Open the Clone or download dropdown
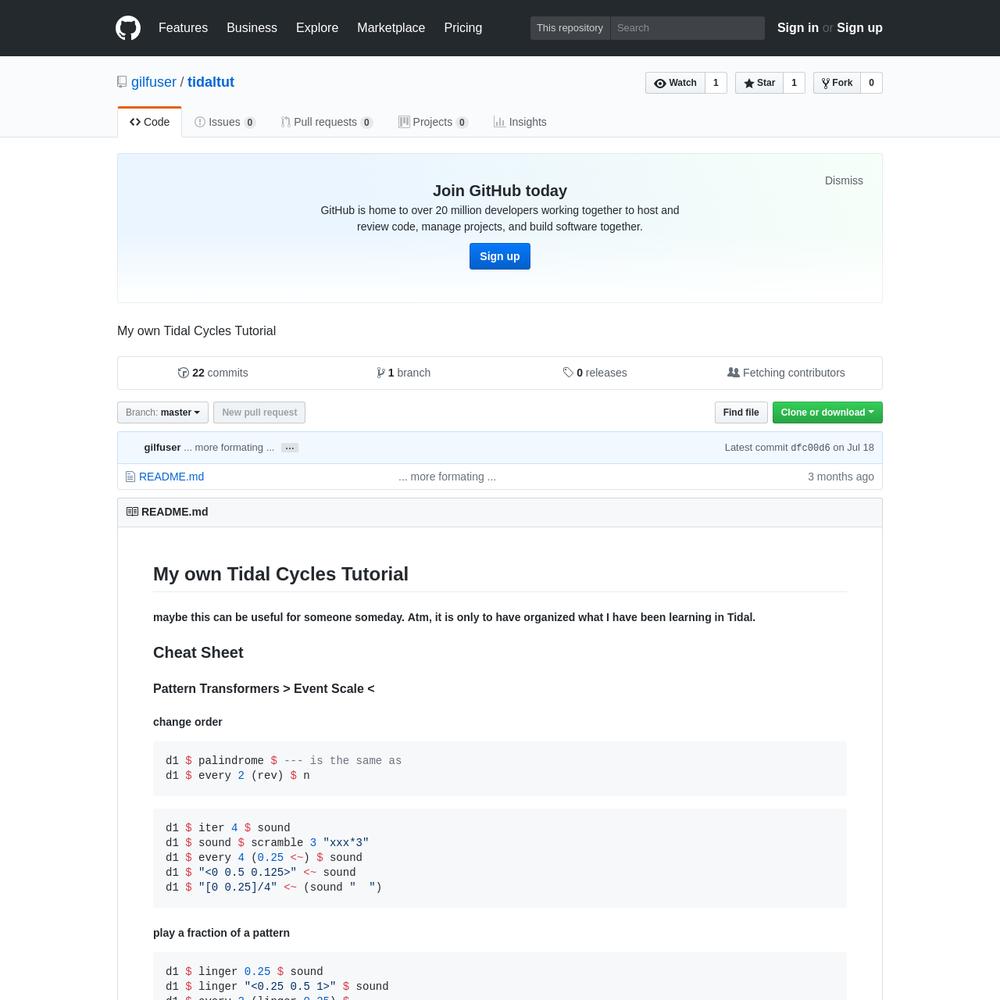 point(827,413)
